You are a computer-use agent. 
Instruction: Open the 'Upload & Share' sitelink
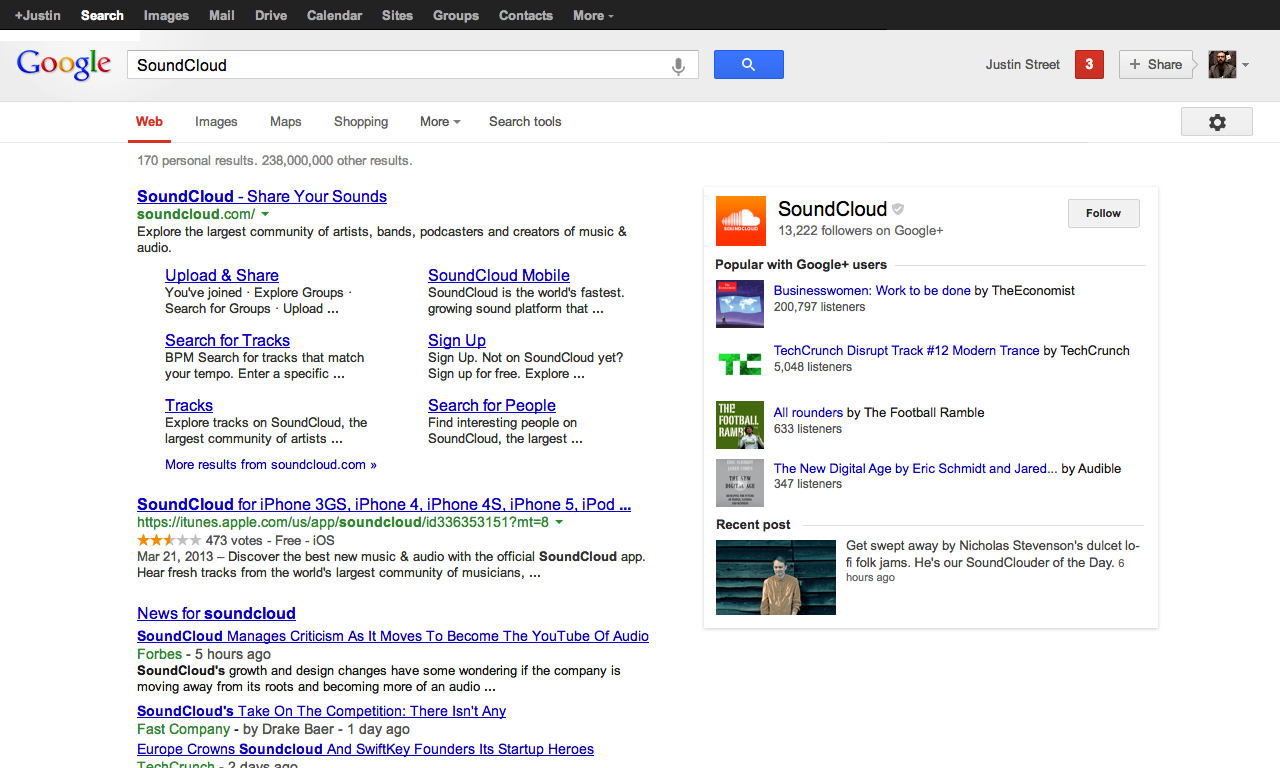tap(222, 276)
